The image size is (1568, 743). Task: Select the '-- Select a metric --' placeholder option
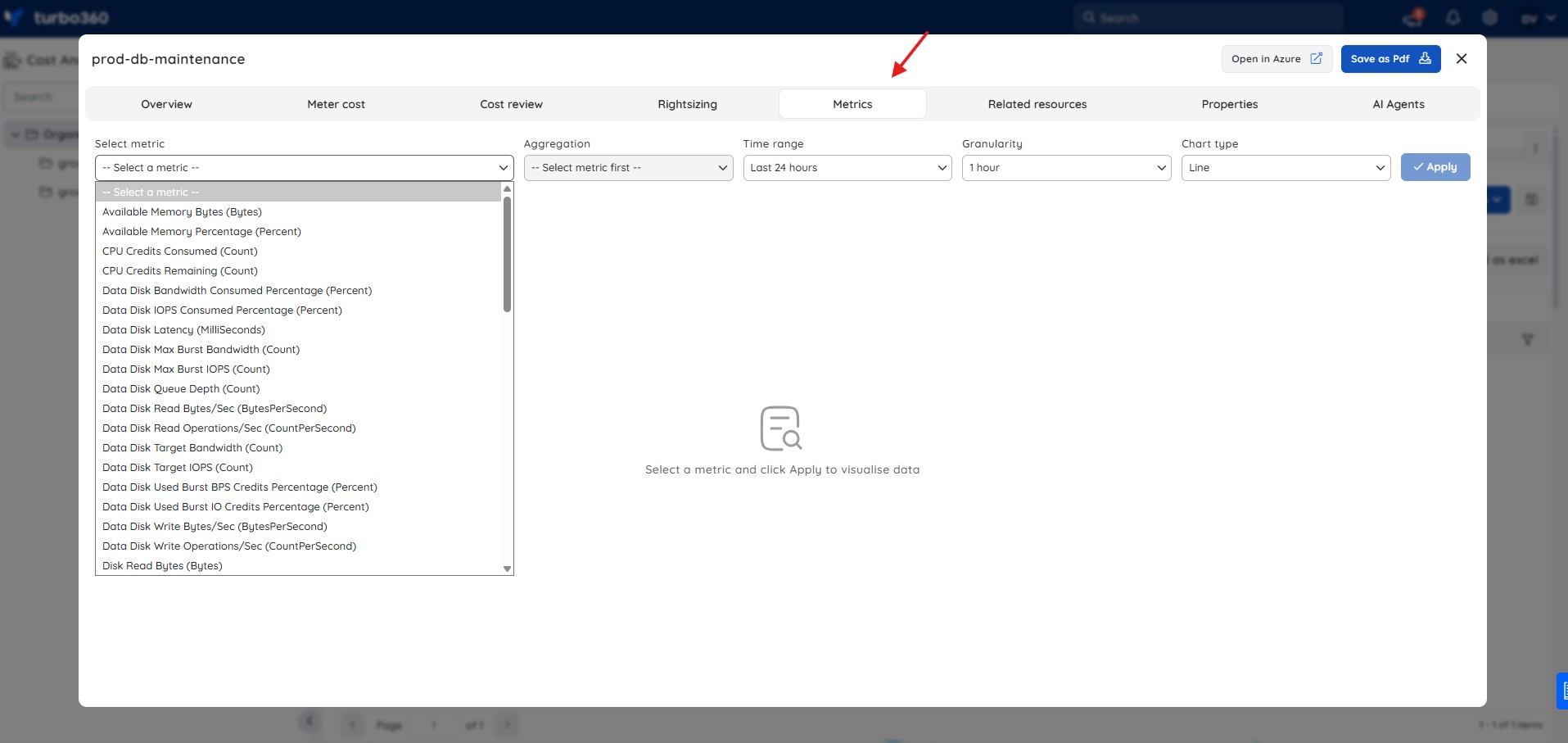(x=298, y=193)
